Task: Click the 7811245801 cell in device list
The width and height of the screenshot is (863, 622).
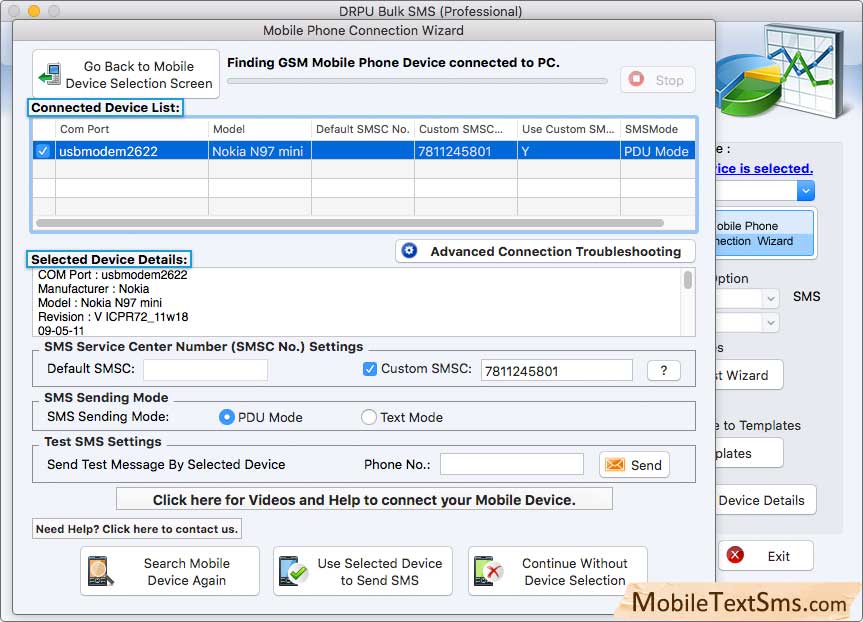Action: [466, 151]
